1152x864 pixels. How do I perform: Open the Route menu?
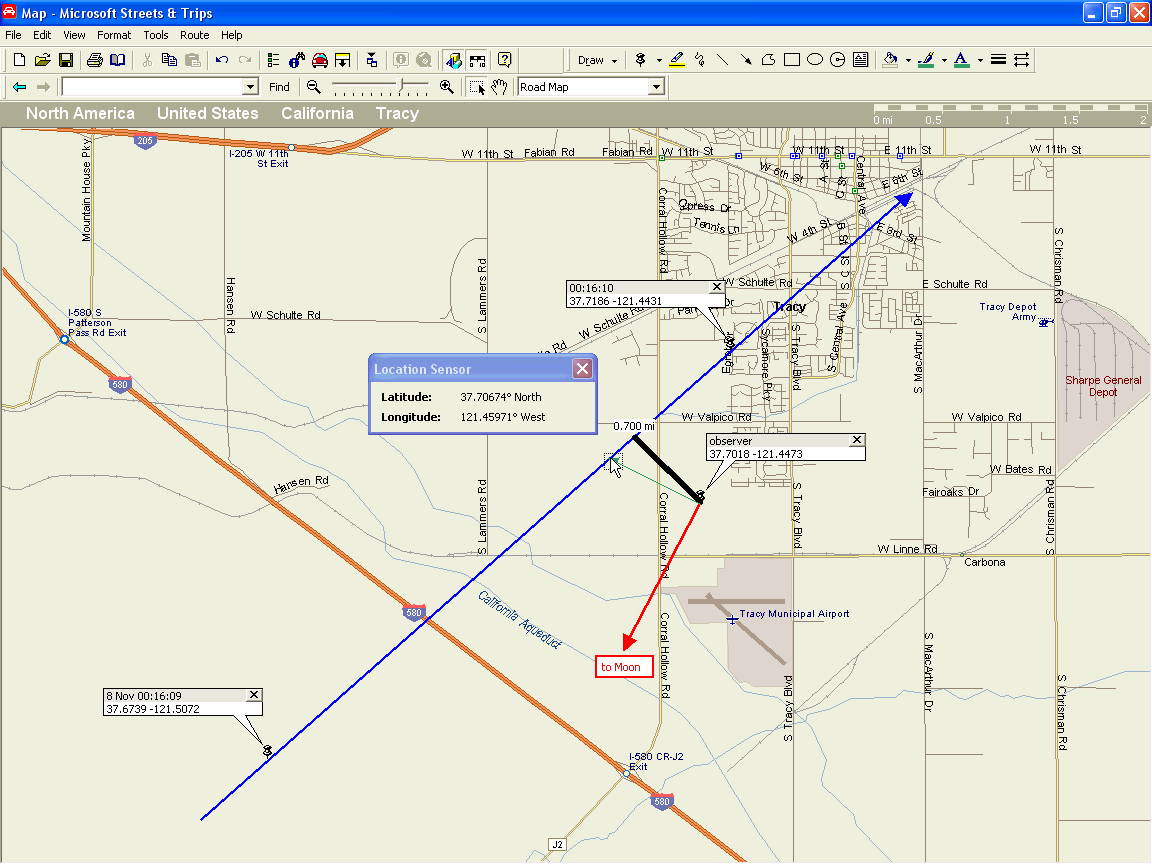tap(195, 35)
